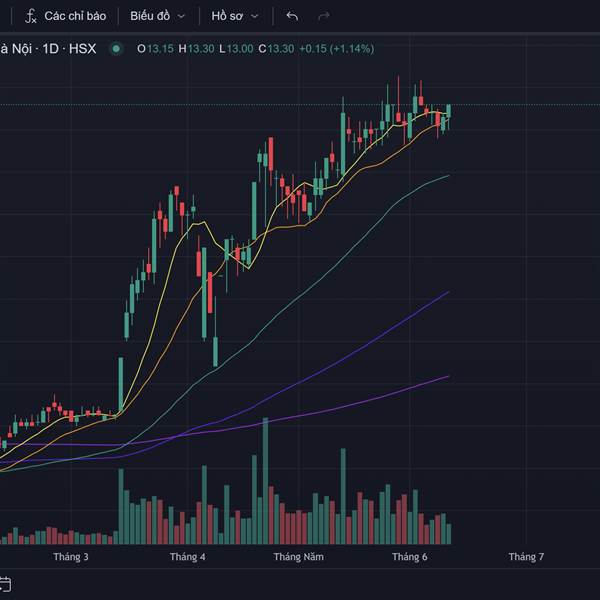Click the Tháng 6 time axis label
This screenshot has width=600, height=600.
(x=409, y=556)
